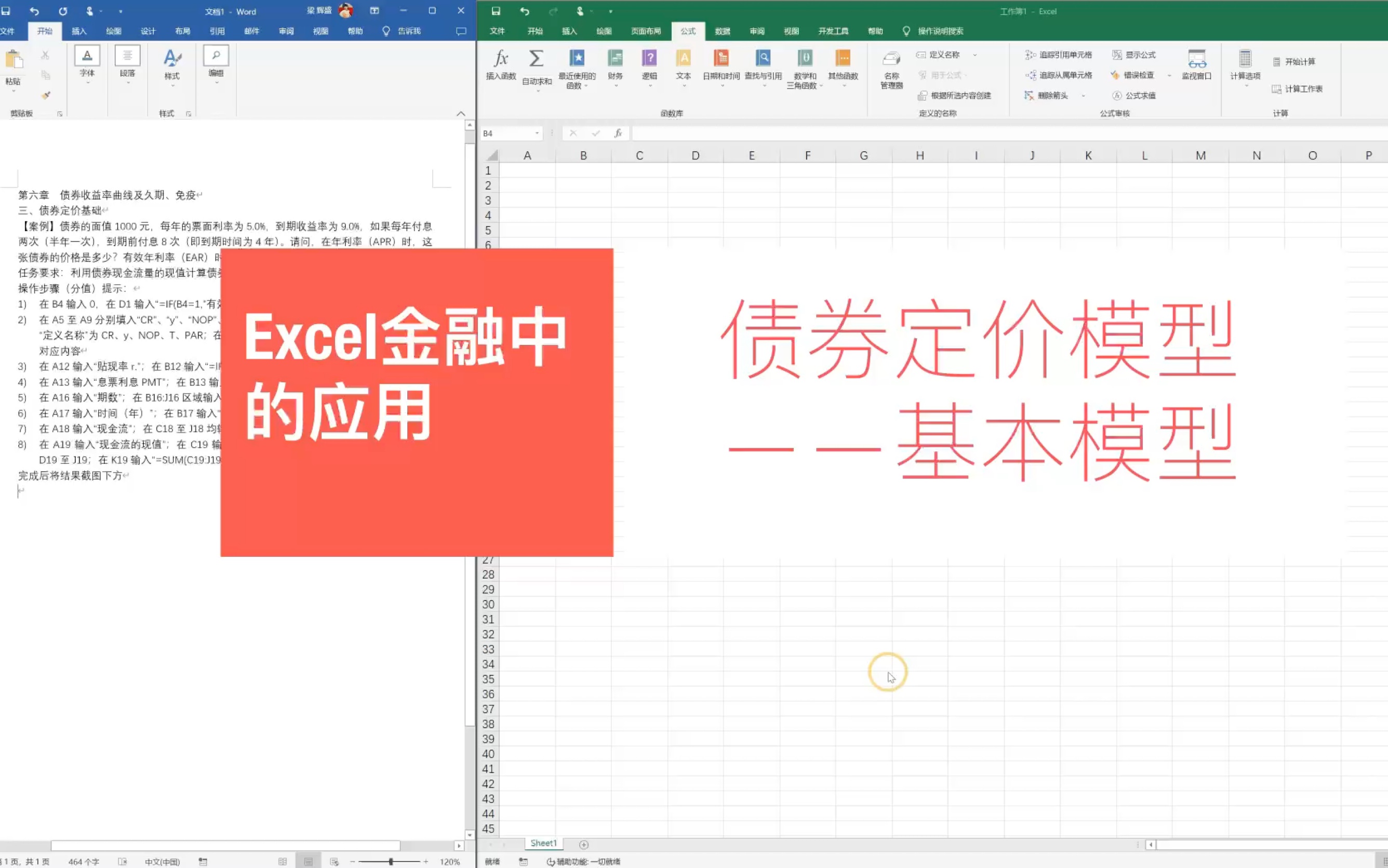Screen dimensions: 1388x868
Task: Click the Format Painter brush in Word
Action: [x=45, y=95]
